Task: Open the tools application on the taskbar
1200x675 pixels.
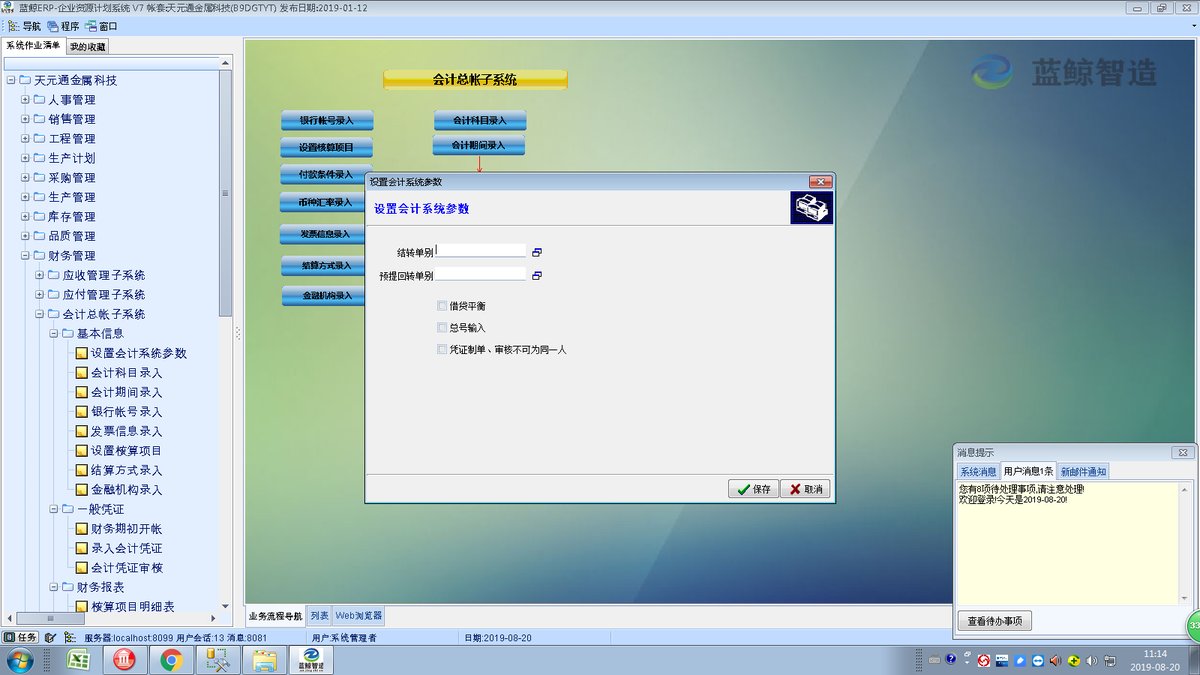Action: 217,660
